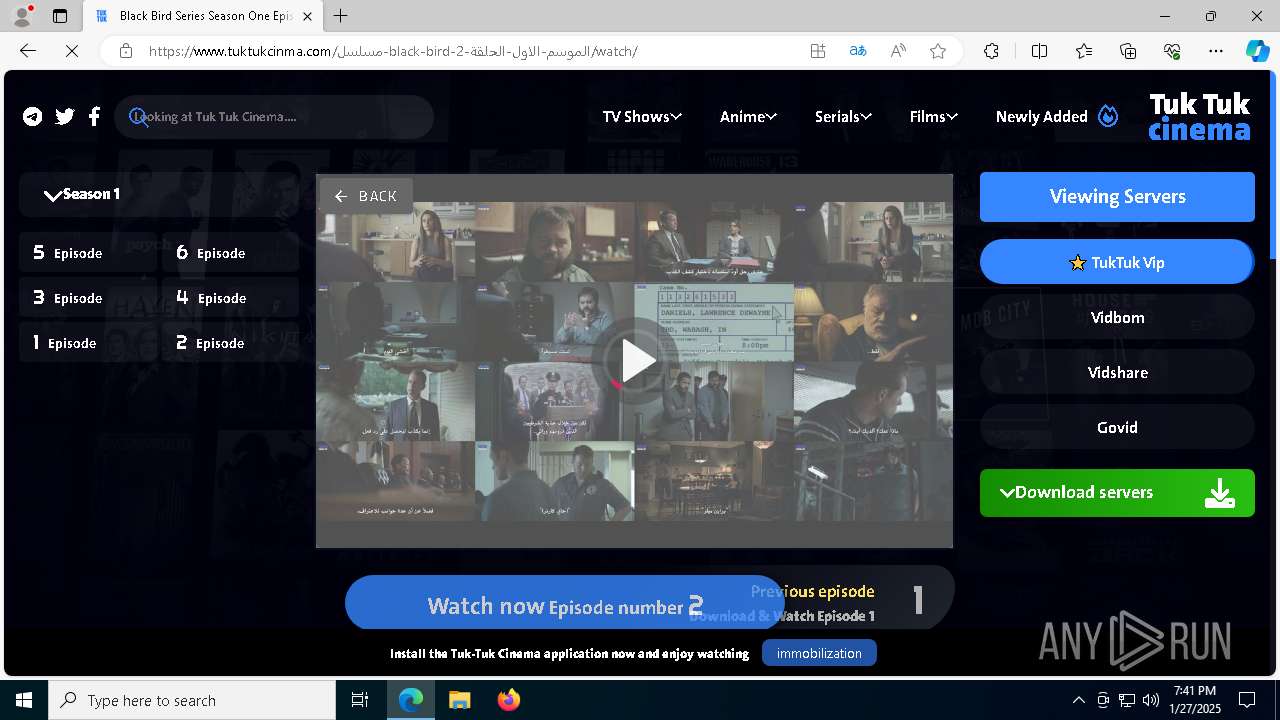Select Episode 6
Image resolution: width=1280 pixels, height=720 pixels.
pos(230,253)
